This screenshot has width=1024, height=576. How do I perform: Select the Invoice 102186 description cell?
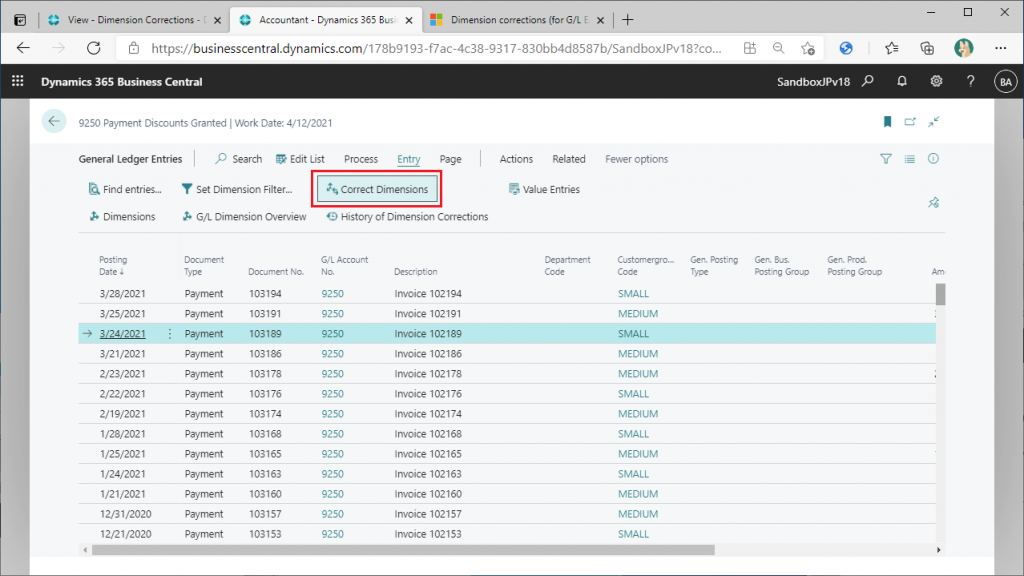point(428,354)
